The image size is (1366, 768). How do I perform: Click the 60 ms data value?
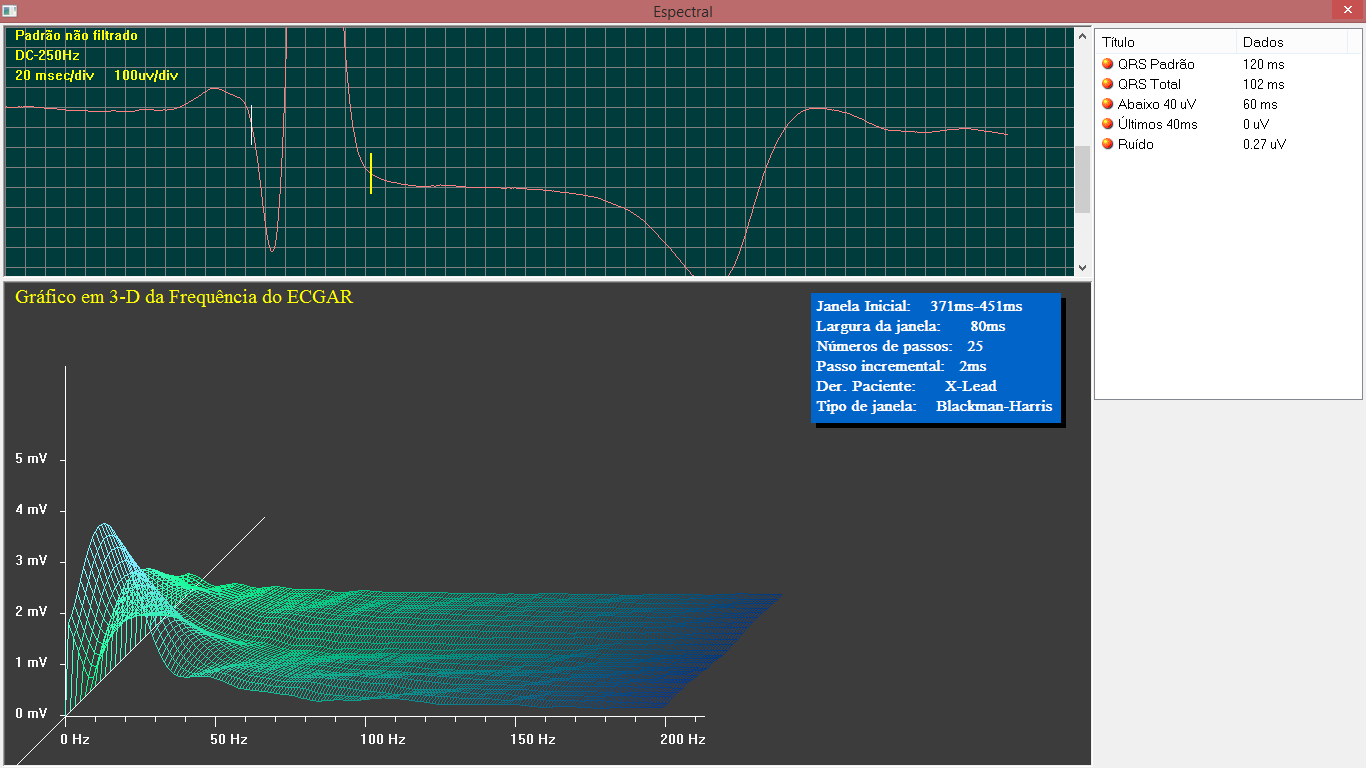[x=1260, y=104]
